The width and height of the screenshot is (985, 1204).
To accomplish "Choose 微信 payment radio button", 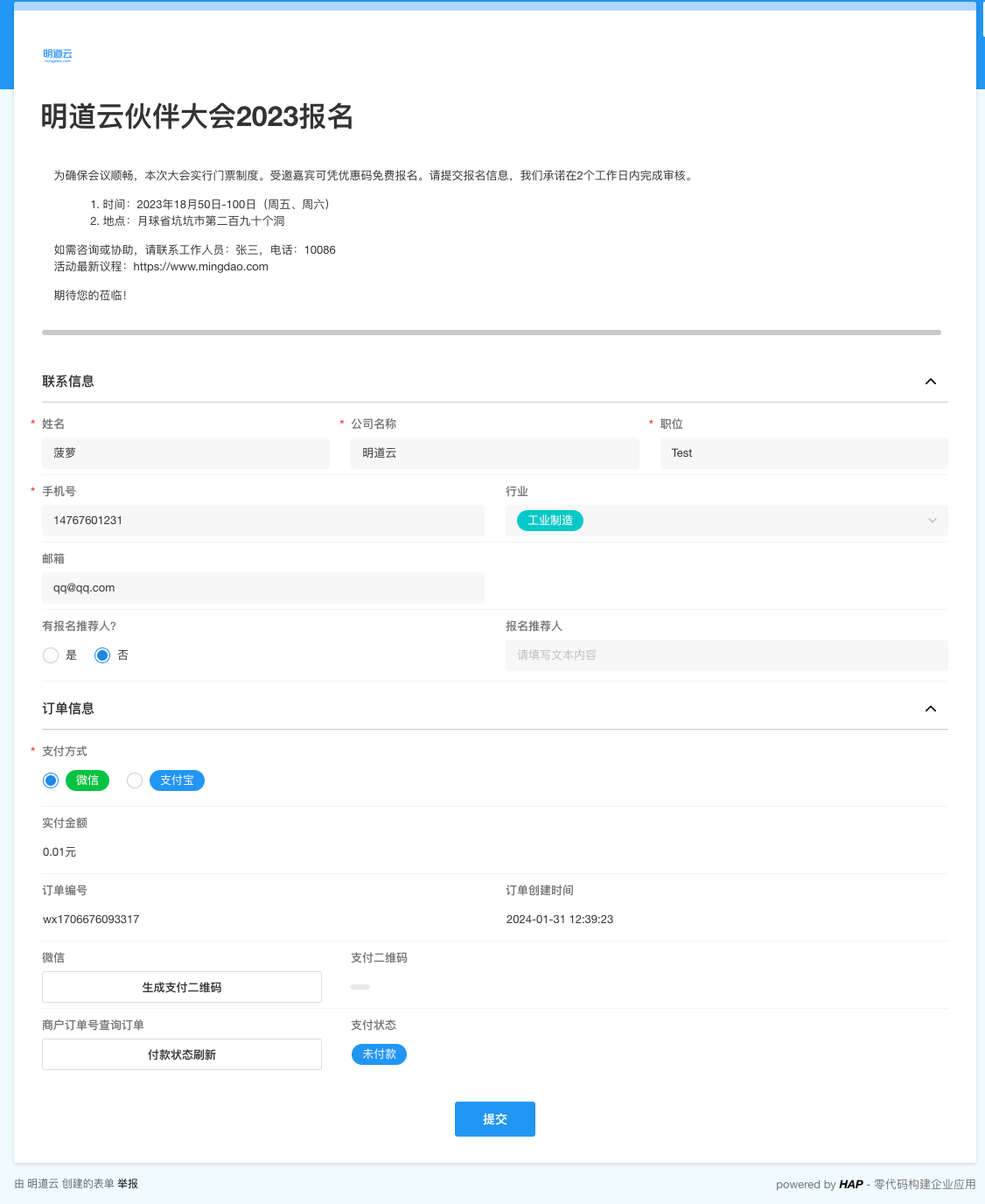I will 51,780.
